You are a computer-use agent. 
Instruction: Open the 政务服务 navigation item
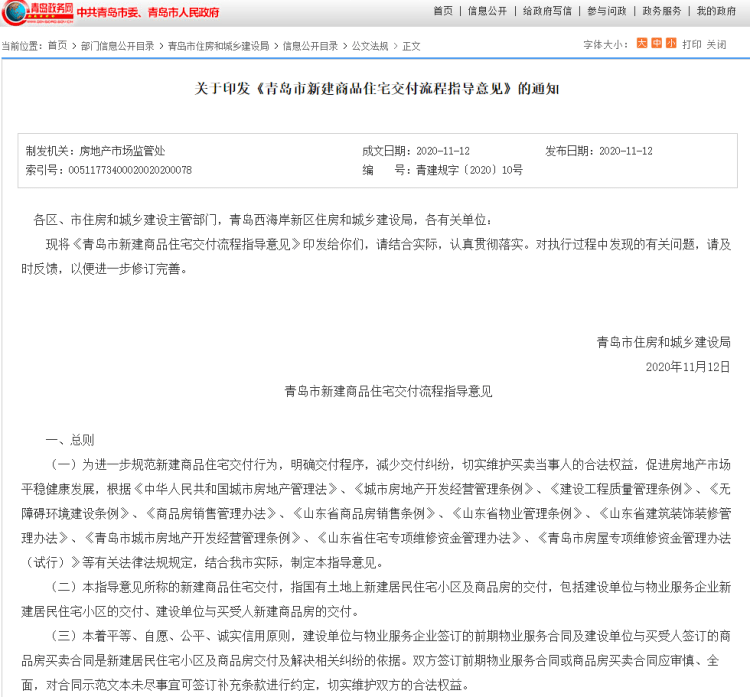point(662,11)
